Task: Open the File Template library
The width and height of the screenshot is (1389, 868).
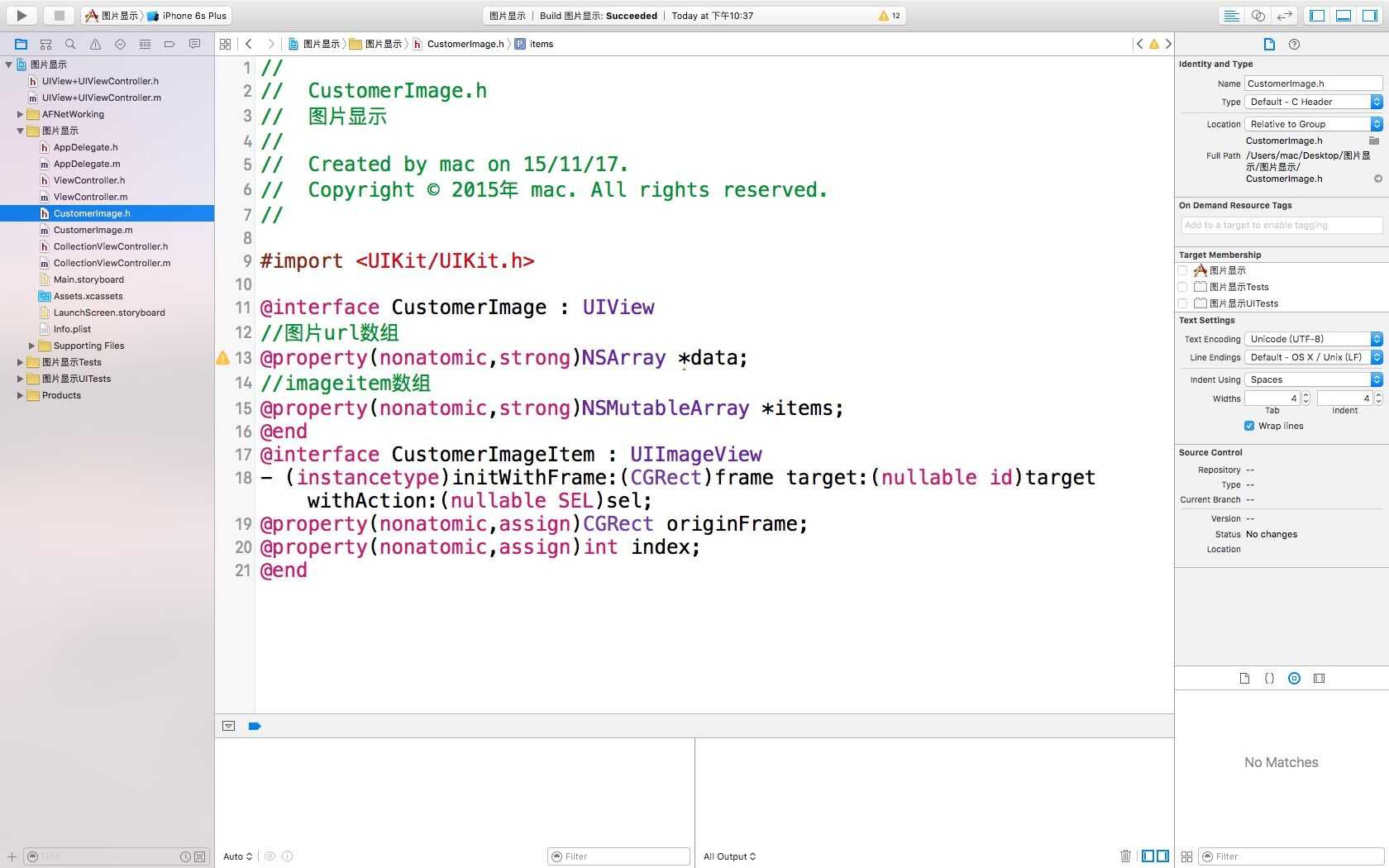Action: 1244,678
